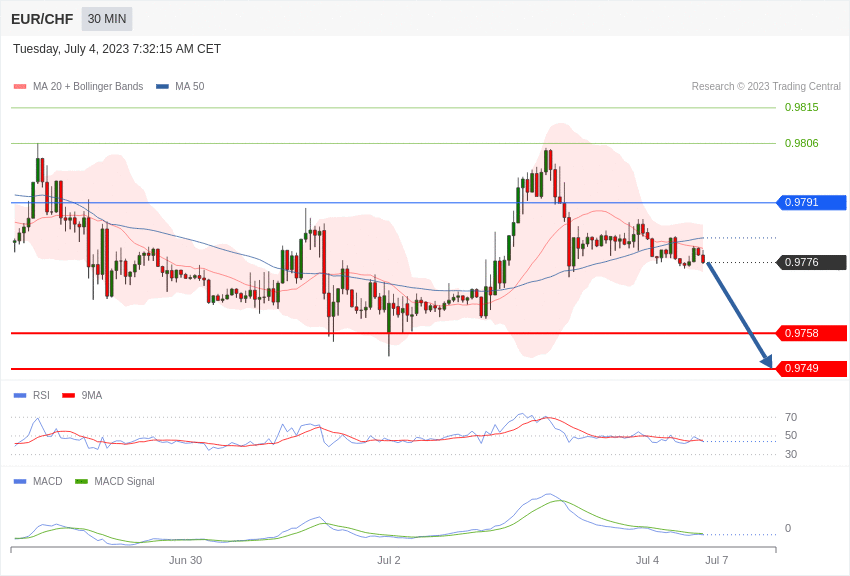850x576 pixels.
Task: Click the 'Jun 30' date axis label
Action: pyautogui.click(x=185, y=560)
